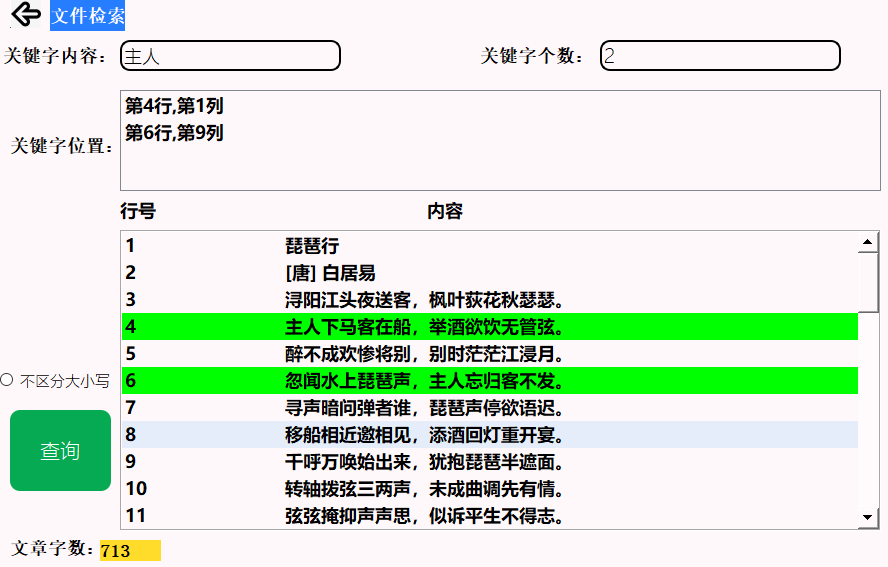The image size is (888, 567).
Task: Select the 第4行,第1列 position entry
Action: point(174,106)
